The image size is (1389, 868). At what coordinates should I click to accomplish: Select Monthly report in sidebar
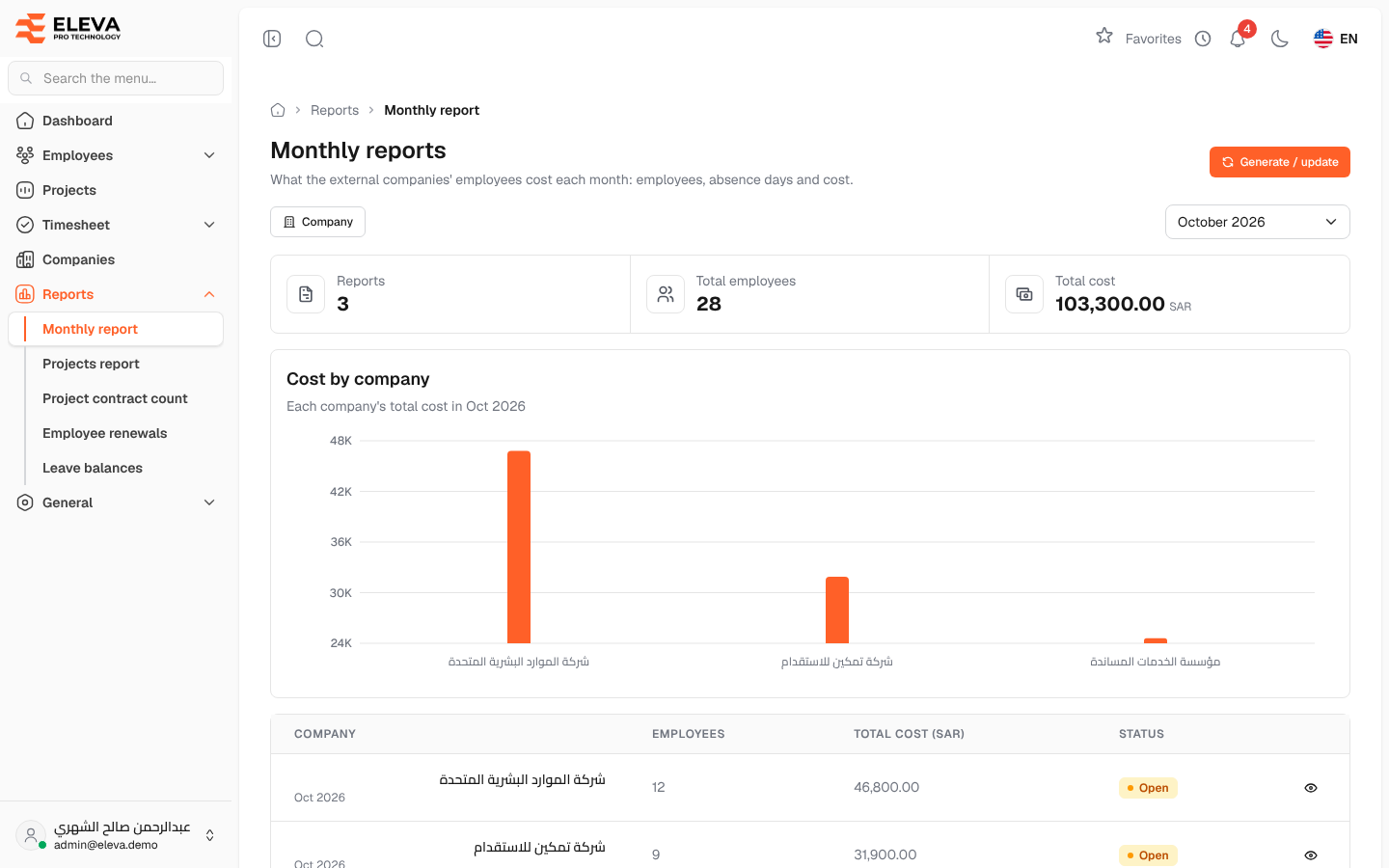[116, 329]
